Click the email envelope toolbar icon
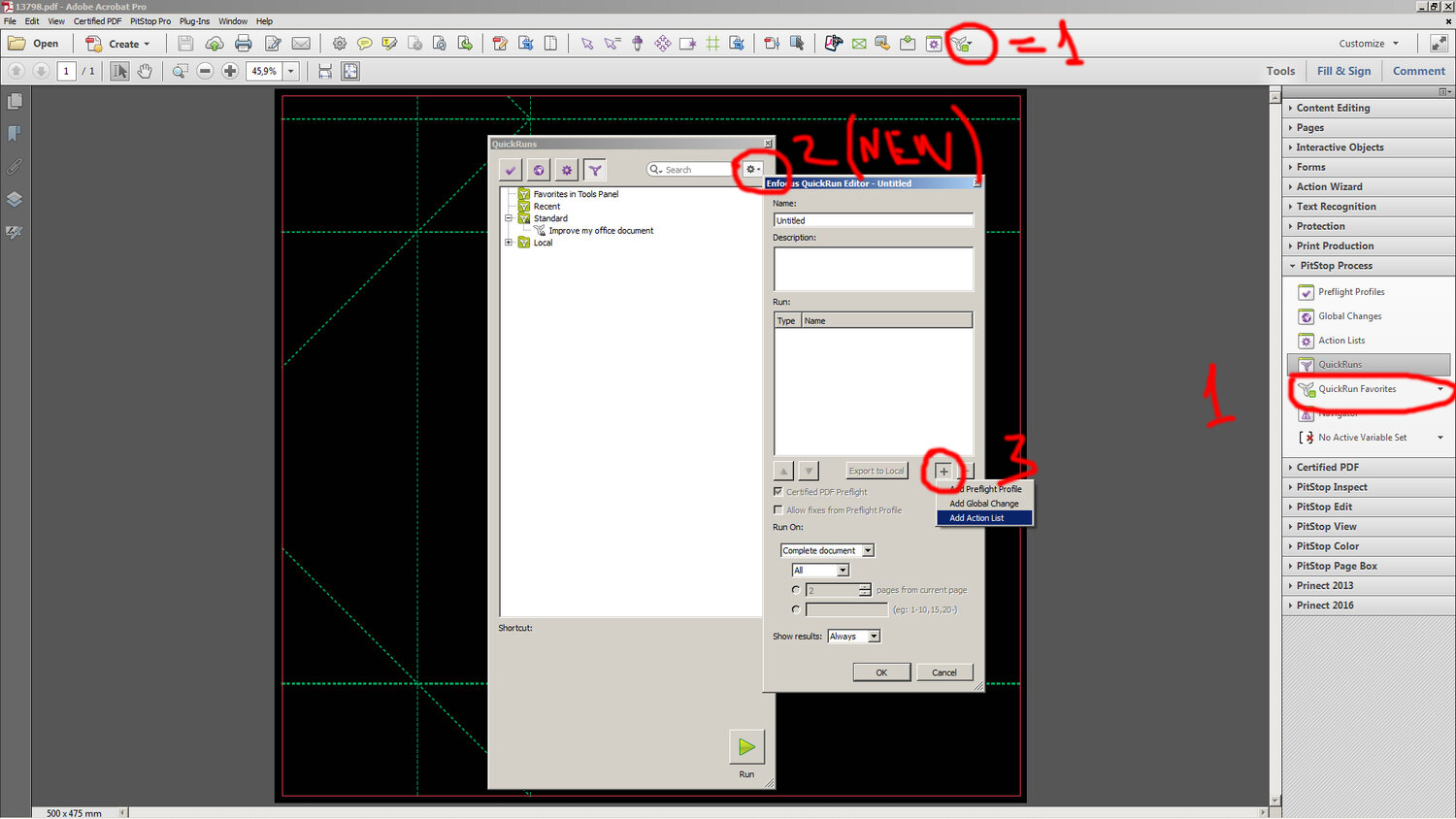Image resolution: width=1456 pixels, height=819 pixels. tap(301, 44)
